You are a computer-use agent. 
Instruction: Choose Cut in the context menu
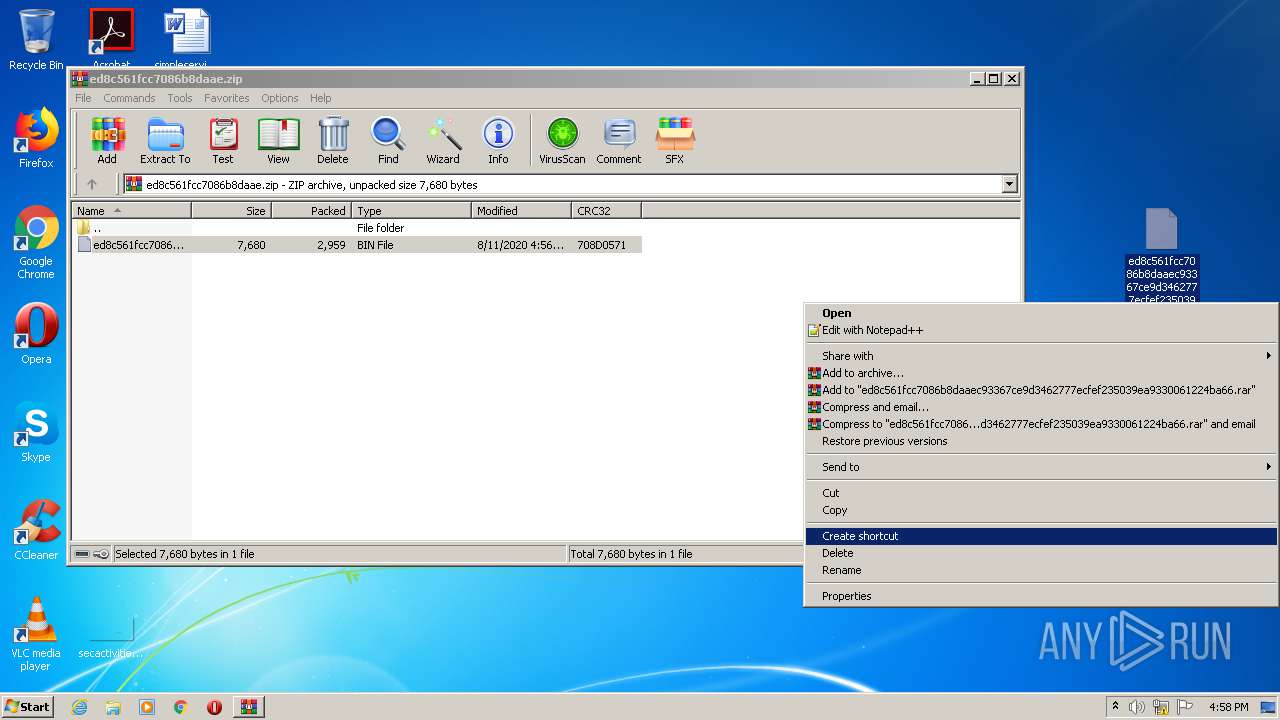click(1041, 493)
